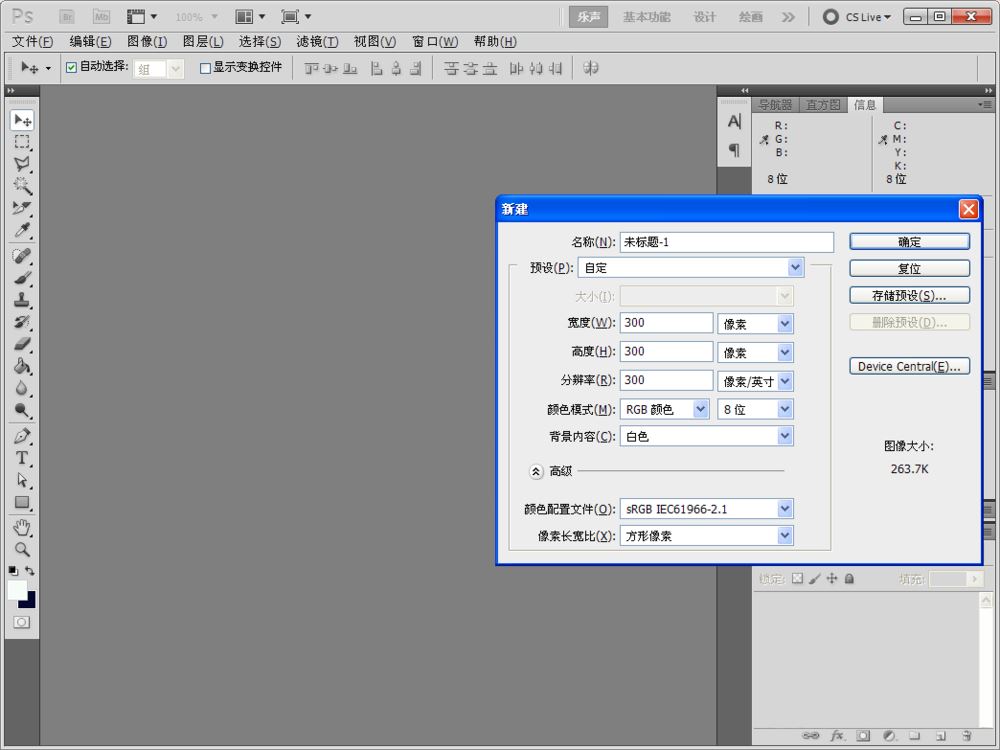Open the 文件(F) menu

pyautogui.click(x=33, y=41)
